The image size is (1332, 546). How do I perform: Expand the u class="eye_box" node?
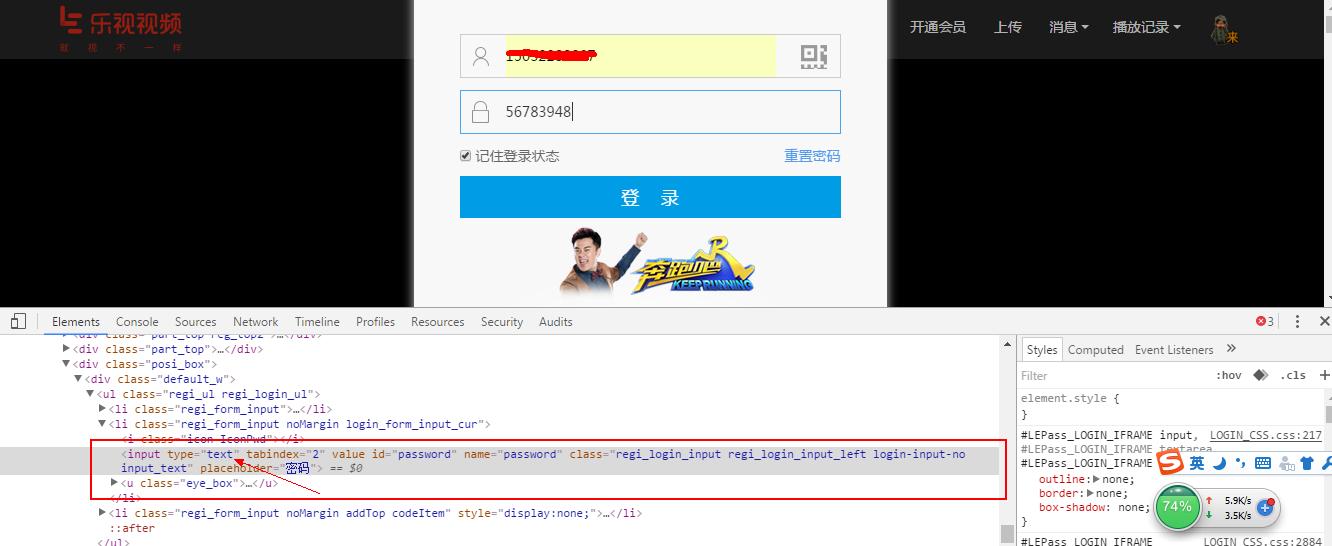click(115, 483)
